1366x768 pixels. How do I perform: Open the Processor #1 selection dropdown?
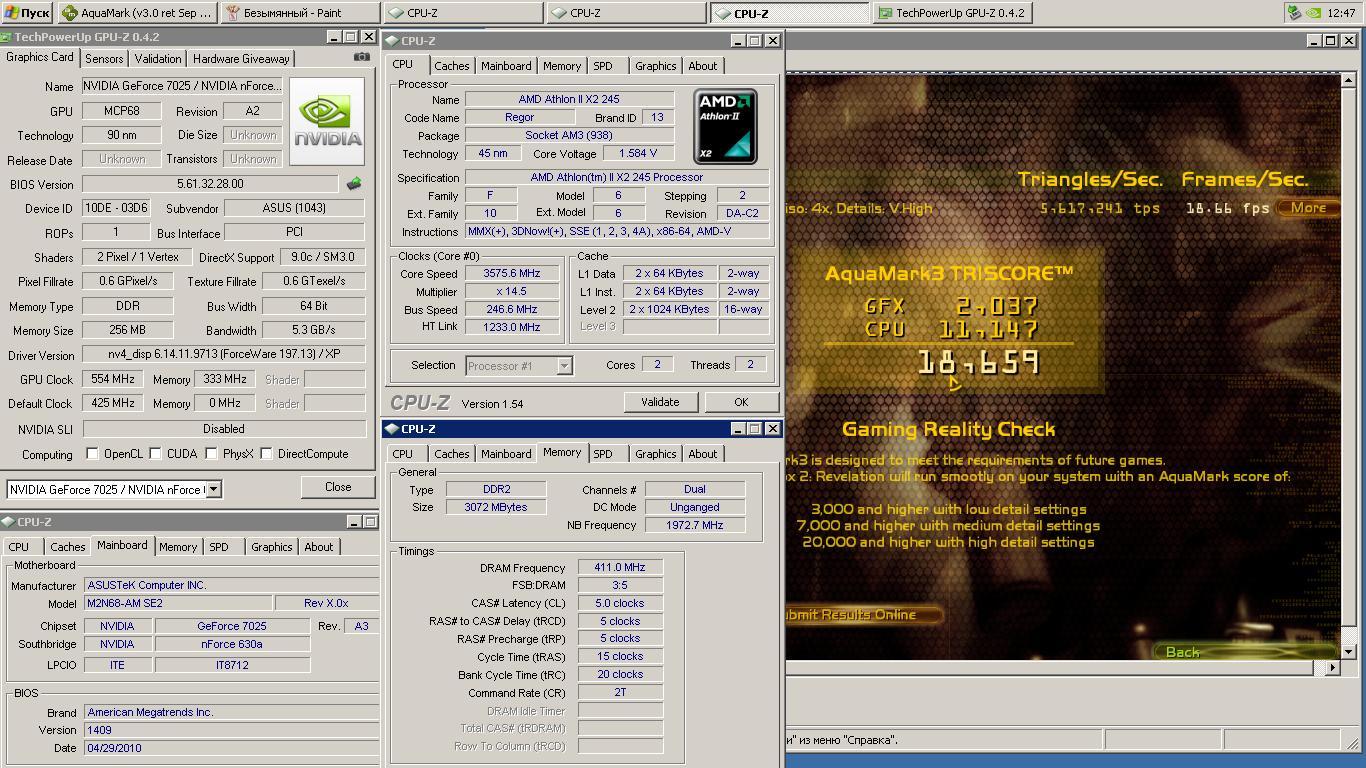(564, 366)
